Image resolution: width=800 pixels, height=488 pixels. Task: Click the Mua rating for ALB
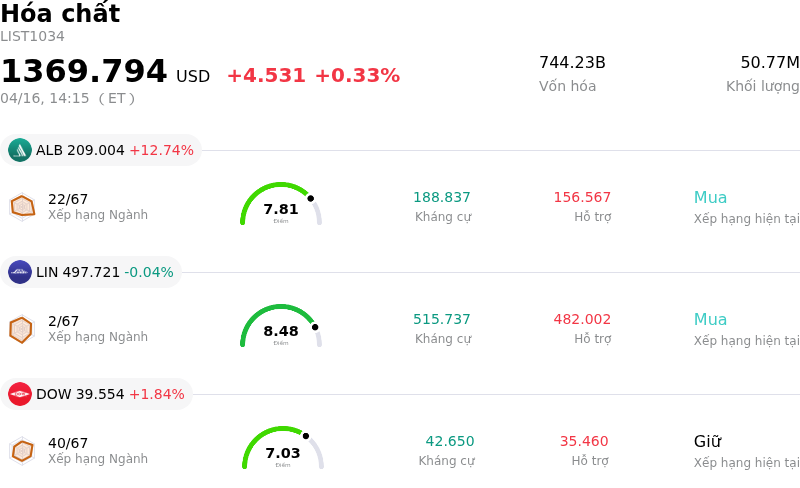710,198
